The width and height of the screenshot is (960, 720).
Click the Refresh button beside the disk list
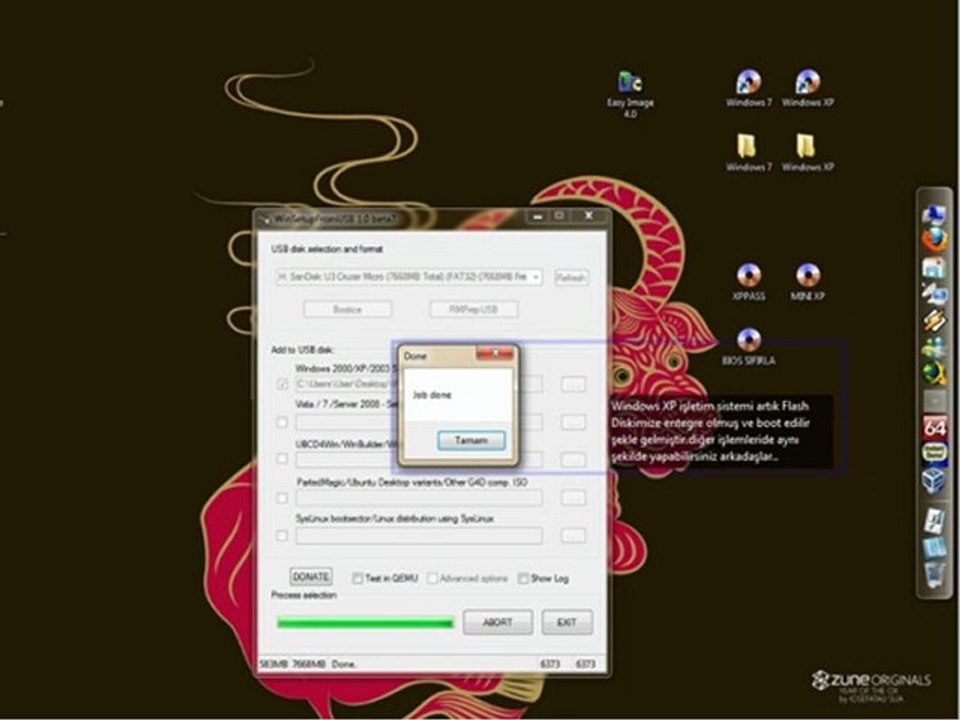[571, 277]
